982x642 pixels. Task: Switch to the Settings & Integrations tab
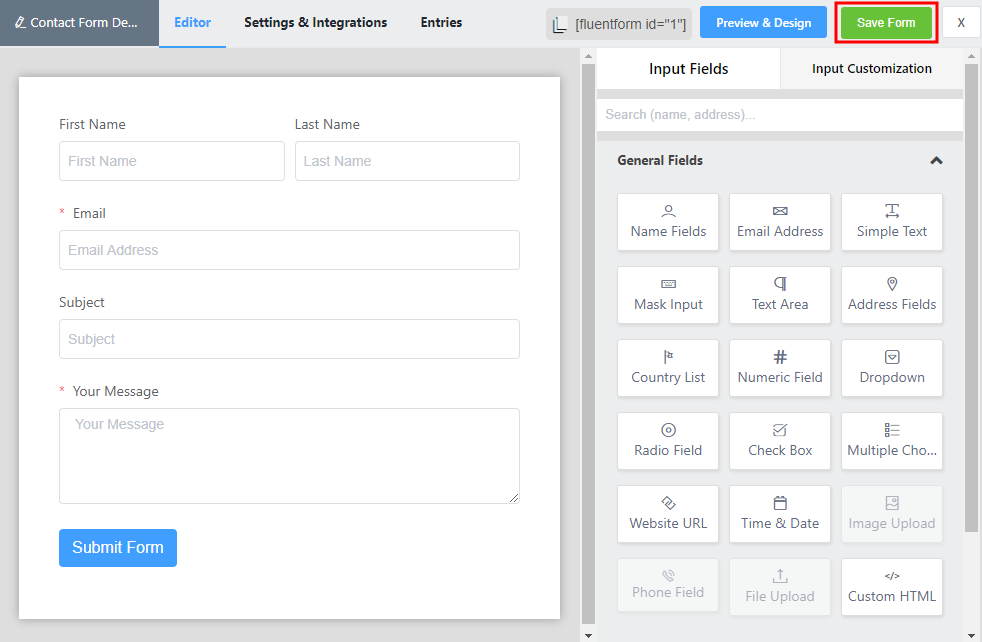pos(315,22)
